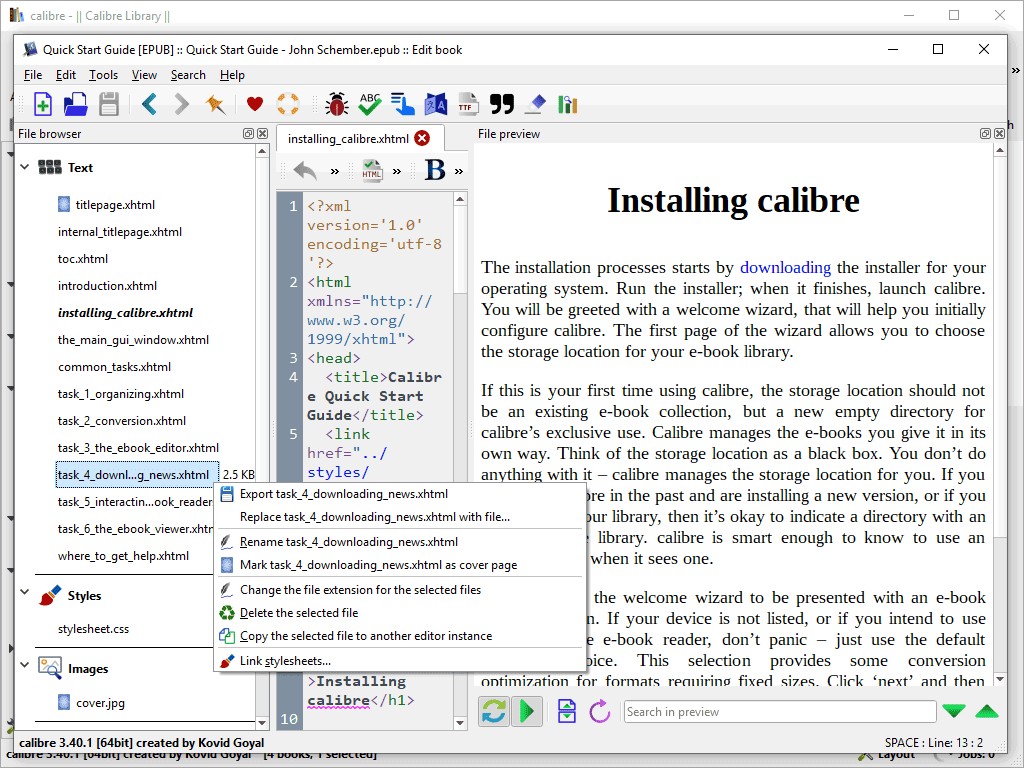Viewport: 1024px width, 768px height.
Task: Choose Copy selected file to another editor instance
Action: click(x=399, y=635)
